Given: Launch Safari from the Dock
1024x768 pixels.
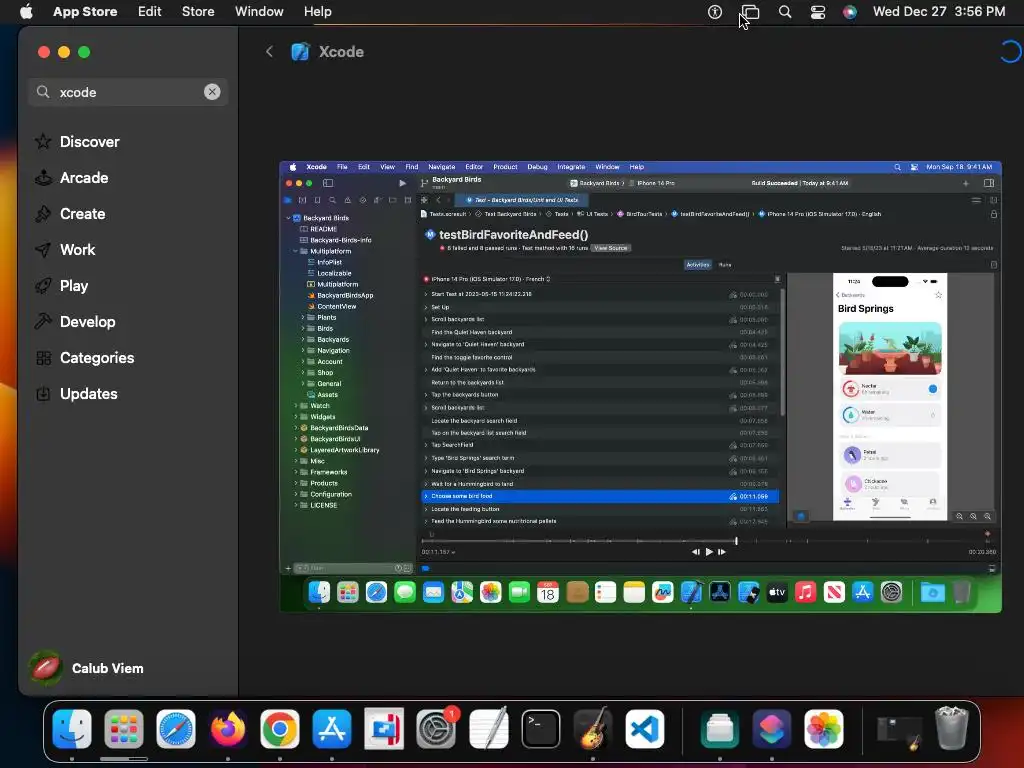Looking at the screenshot, I should [176, 729].
